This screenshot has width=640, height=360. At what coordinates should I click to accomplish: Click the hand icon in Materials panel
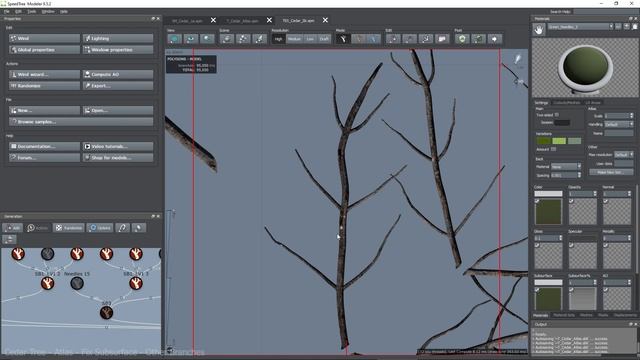(539, 29)
